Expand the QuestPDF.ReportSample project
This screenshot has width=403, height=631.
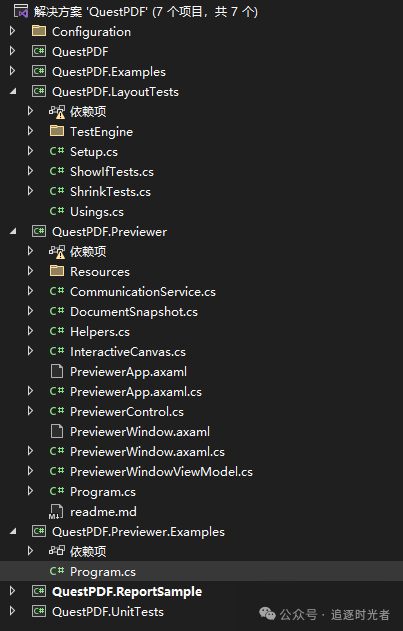click(x=12, y=591)
